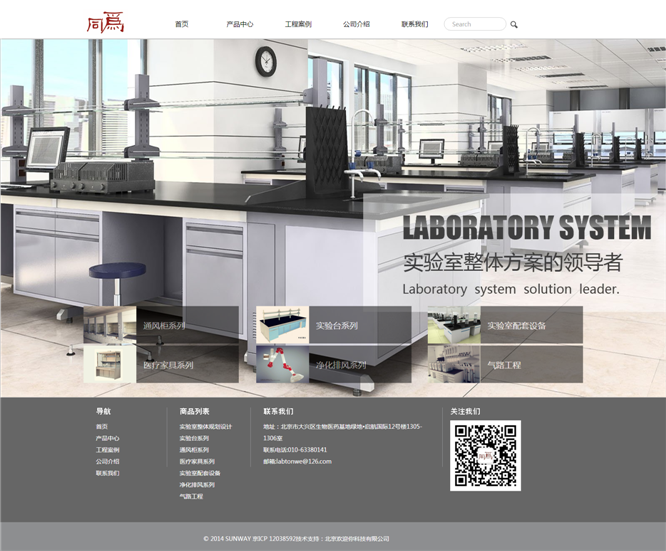The width and height of the screenshot is (666, 551).
Task: Open 产品中心 in top navigation bar
Action: [x=240, y=24]
